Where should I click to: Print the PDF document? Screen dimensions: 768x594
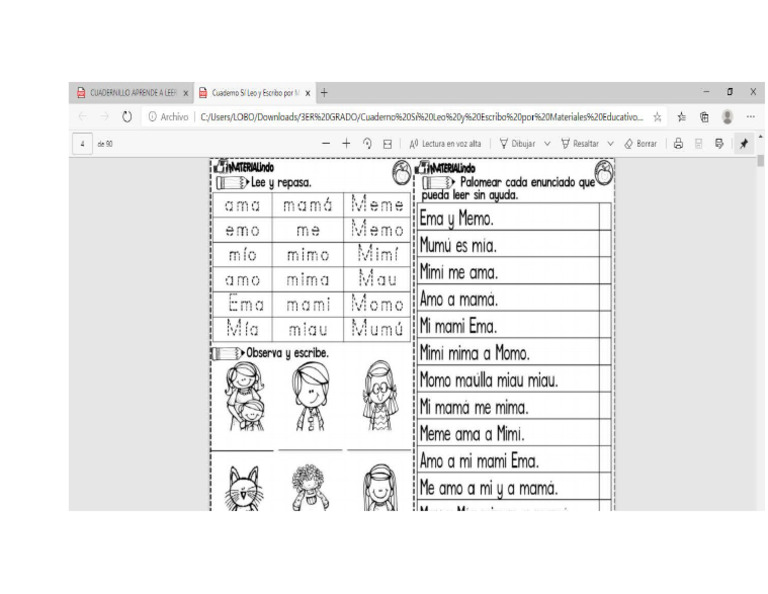(x=678, y=143)
